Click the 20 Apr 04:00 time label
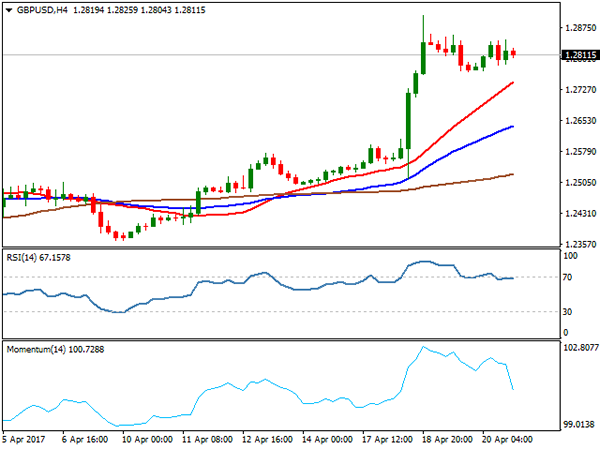600x450 pixels. point(507,439)
